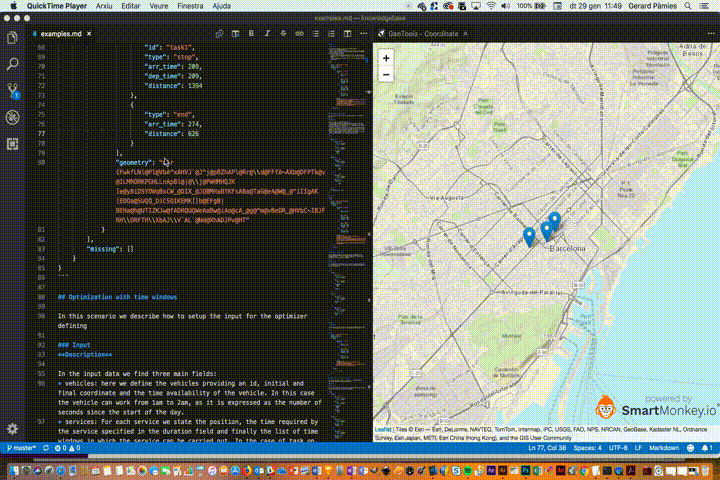Click the "missing" key in the code
Screen dimensions: 720x480
pos(105,249)
